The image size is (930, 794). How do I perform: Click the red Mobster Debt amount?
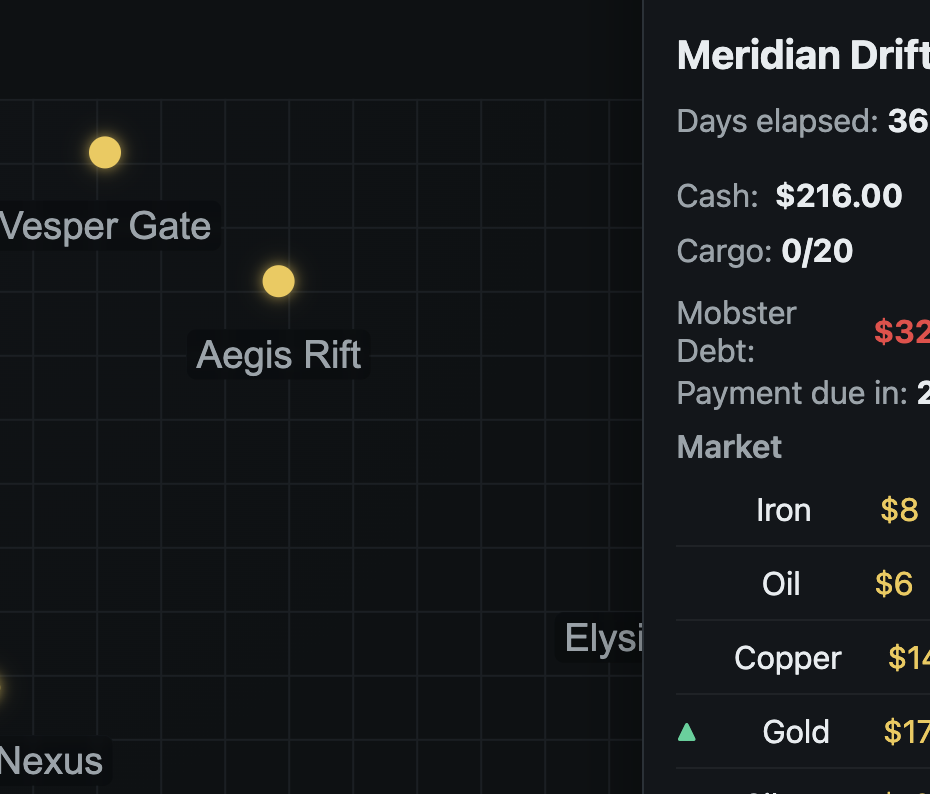pos(902,331)
